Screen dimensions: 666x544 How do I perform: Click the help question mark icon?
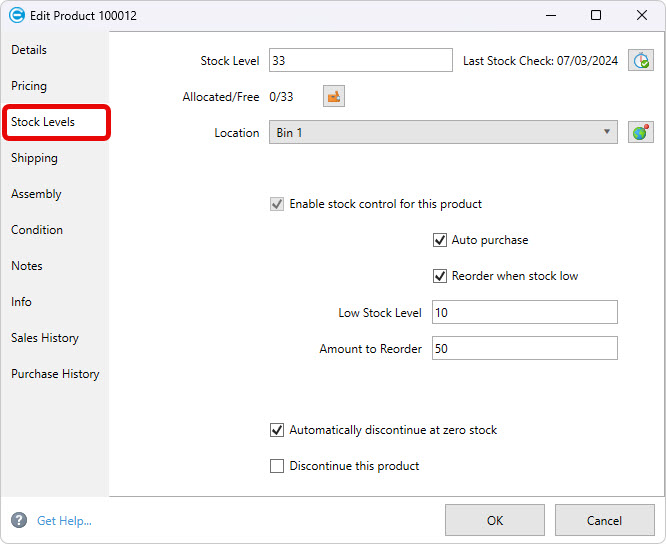(x=18, y=520)
